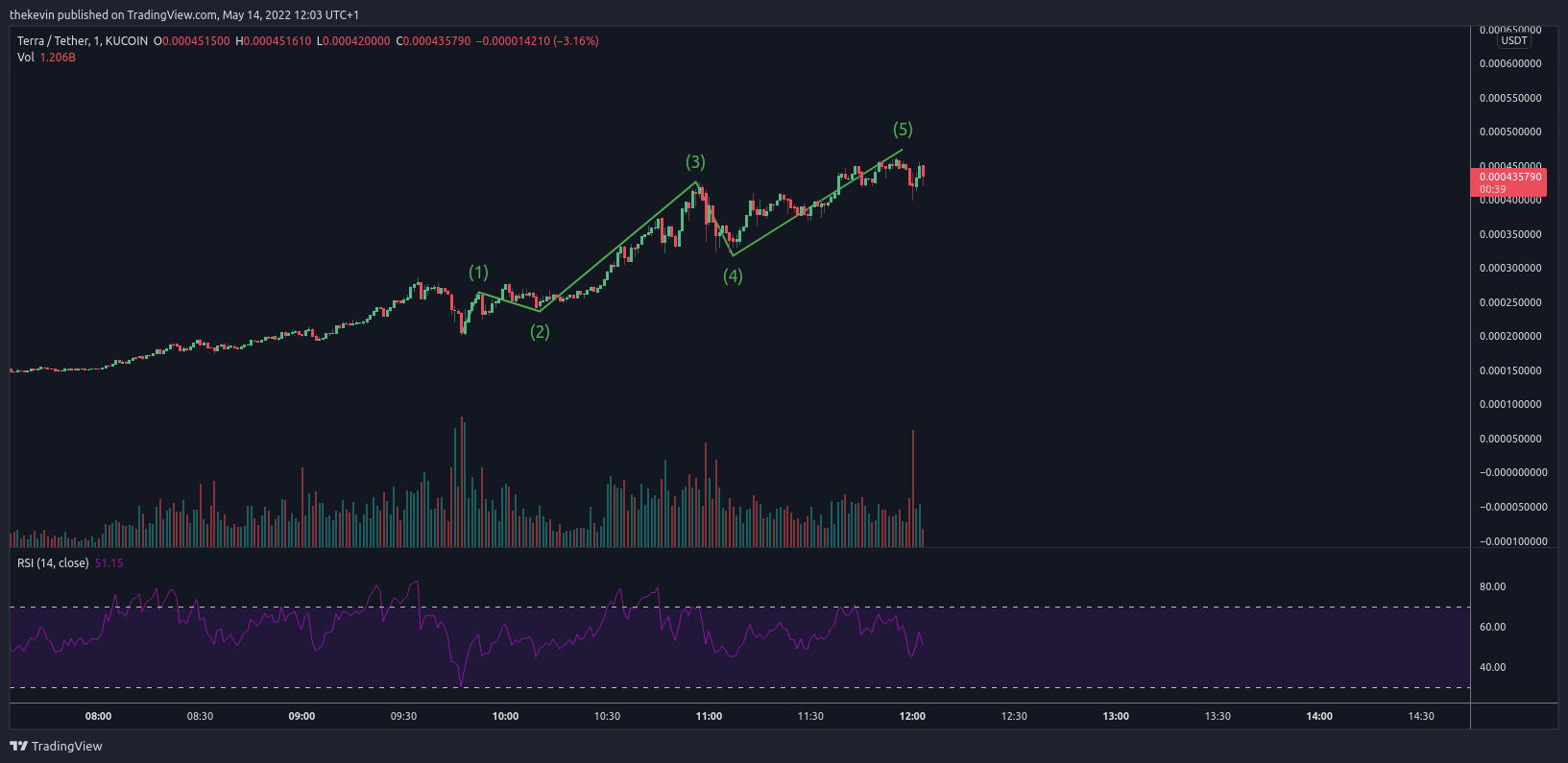The width and height of the screenshot is (1568, 763).
Task: Click the change percentage (−3.16%)
Action: 576,41
